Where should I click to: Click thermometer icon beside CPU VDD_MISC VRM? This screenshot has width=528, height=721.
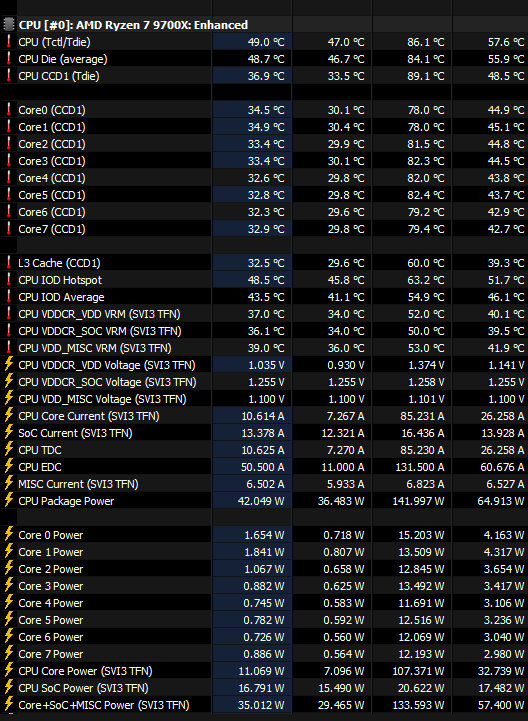pos(8,348)
